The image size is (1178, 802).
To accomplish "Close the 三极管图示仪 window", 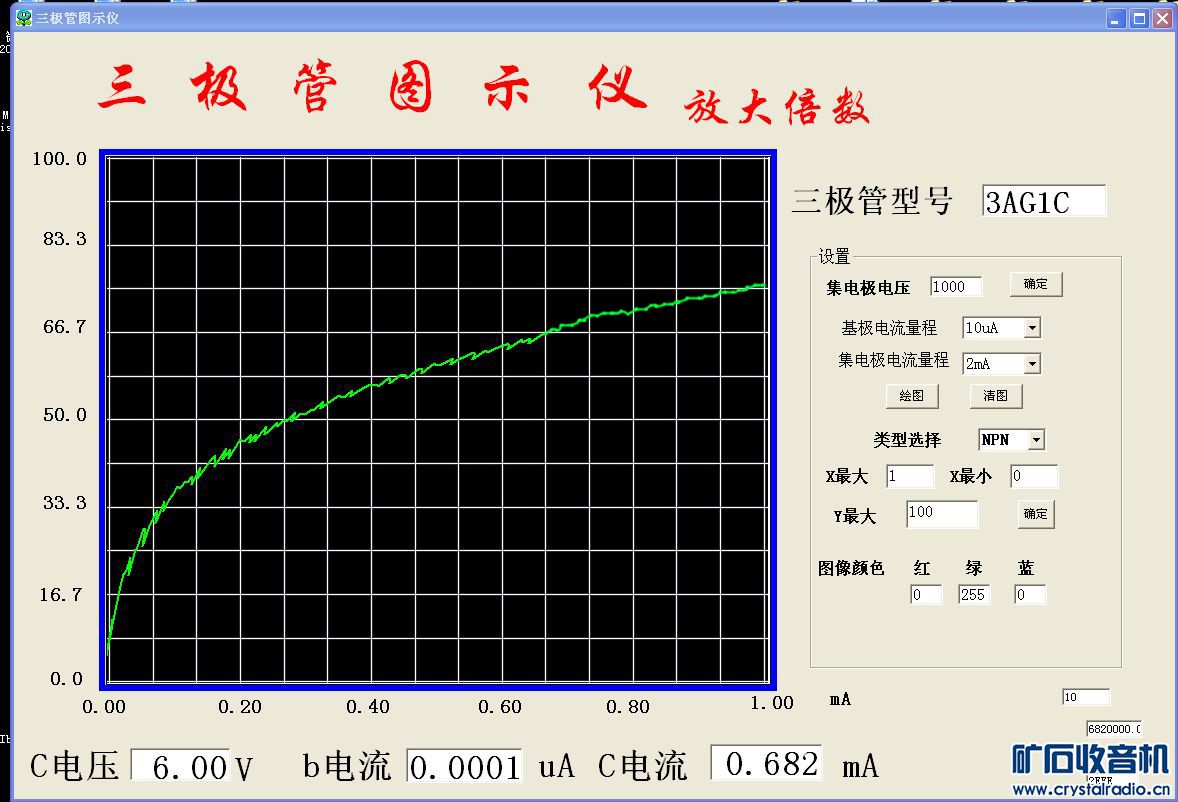I will 1163,19.
